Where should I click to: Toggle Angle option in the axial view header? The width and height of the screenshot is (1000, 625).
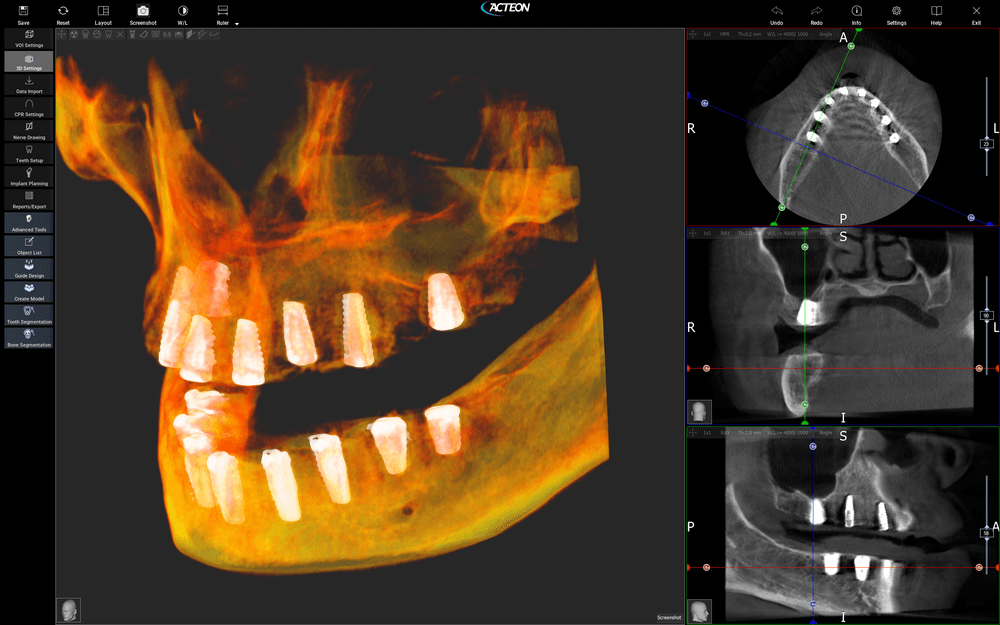pos(825,33)
